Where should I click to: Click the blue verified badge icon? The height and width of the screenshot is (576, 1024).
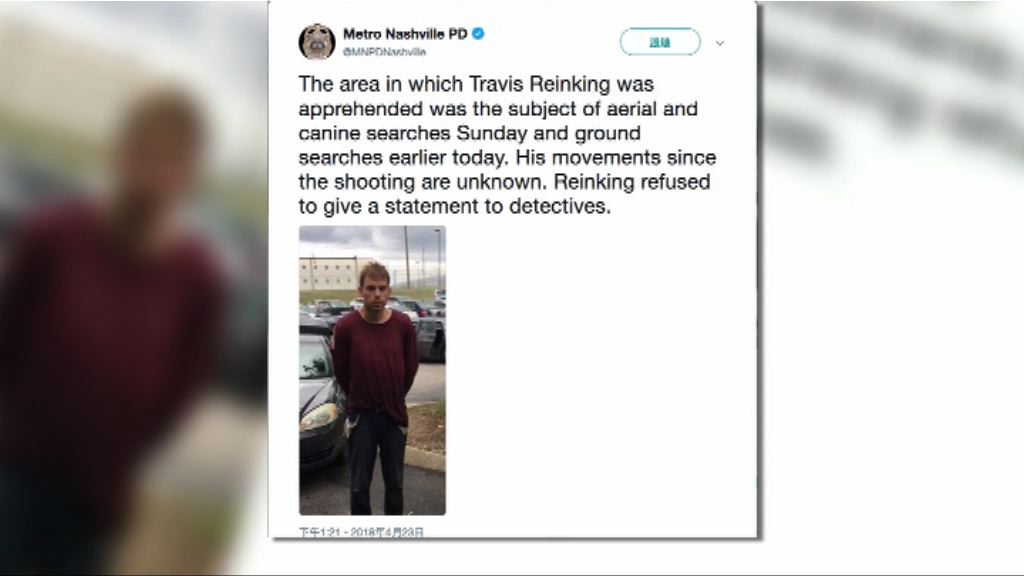pyautogui.click(x=478, y=33)
